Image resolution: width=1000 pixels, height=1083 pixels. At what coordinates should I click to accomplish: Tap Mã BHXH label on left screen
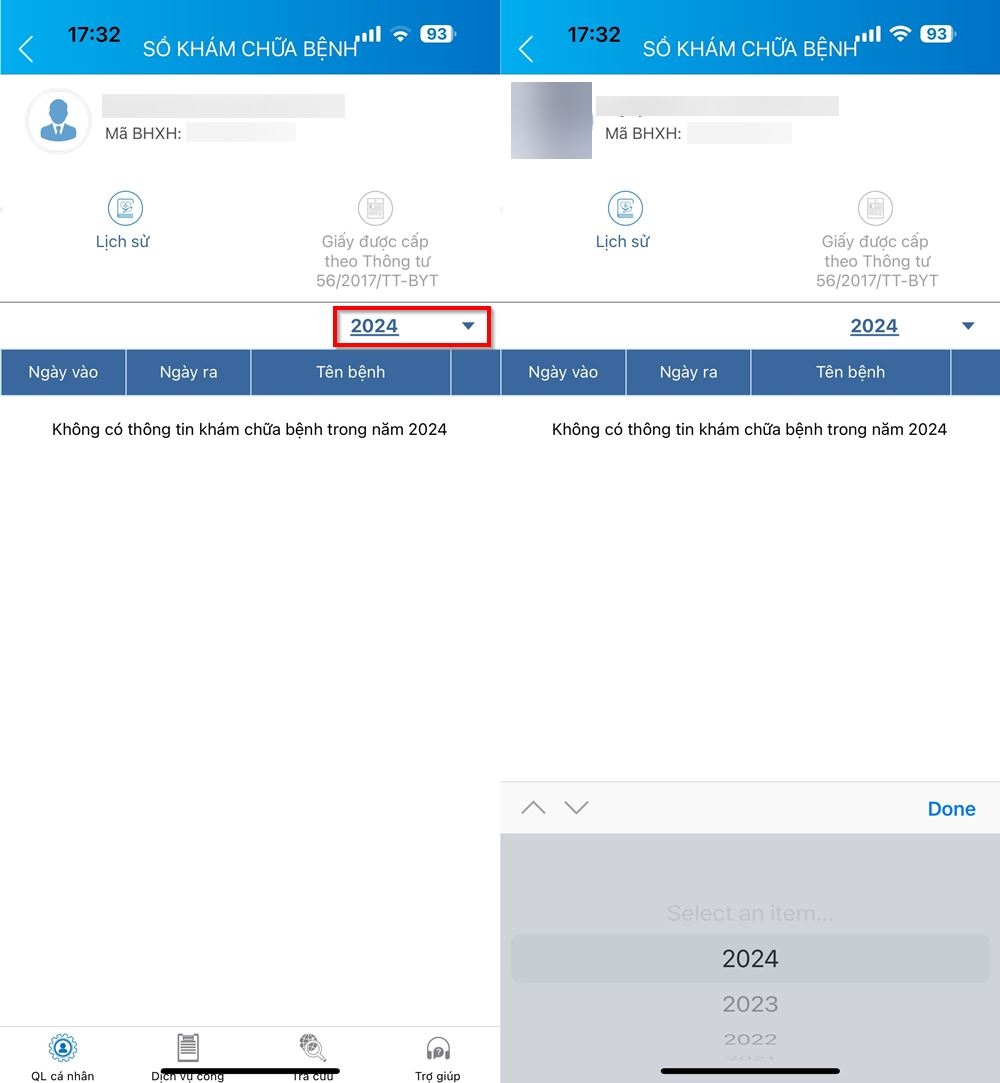point(143,133)
